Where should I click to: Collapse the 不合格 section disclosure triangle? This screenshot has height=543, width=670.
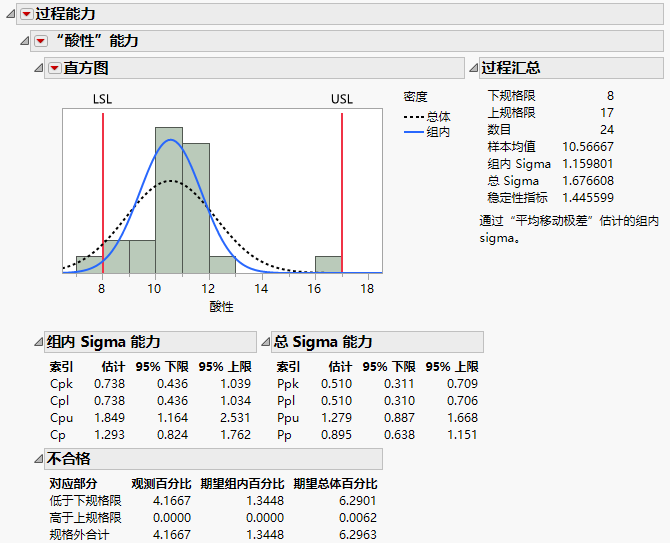click(x=39, y=459)
